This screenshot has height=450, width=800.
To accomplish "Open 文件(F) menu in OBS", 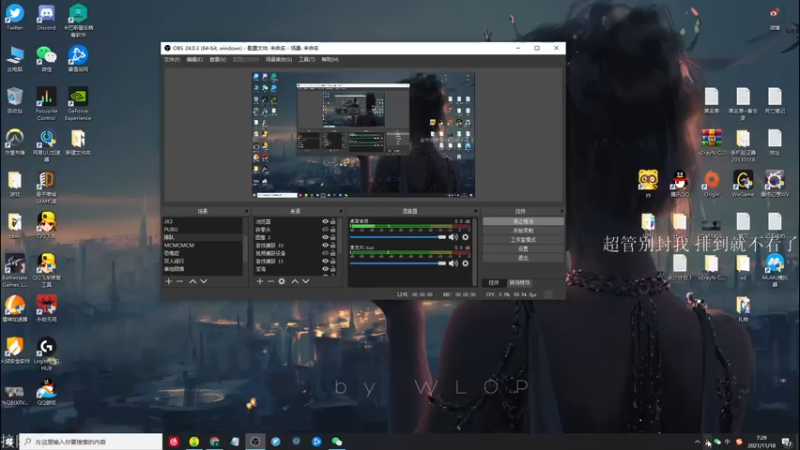I will (x=172, y=60).
